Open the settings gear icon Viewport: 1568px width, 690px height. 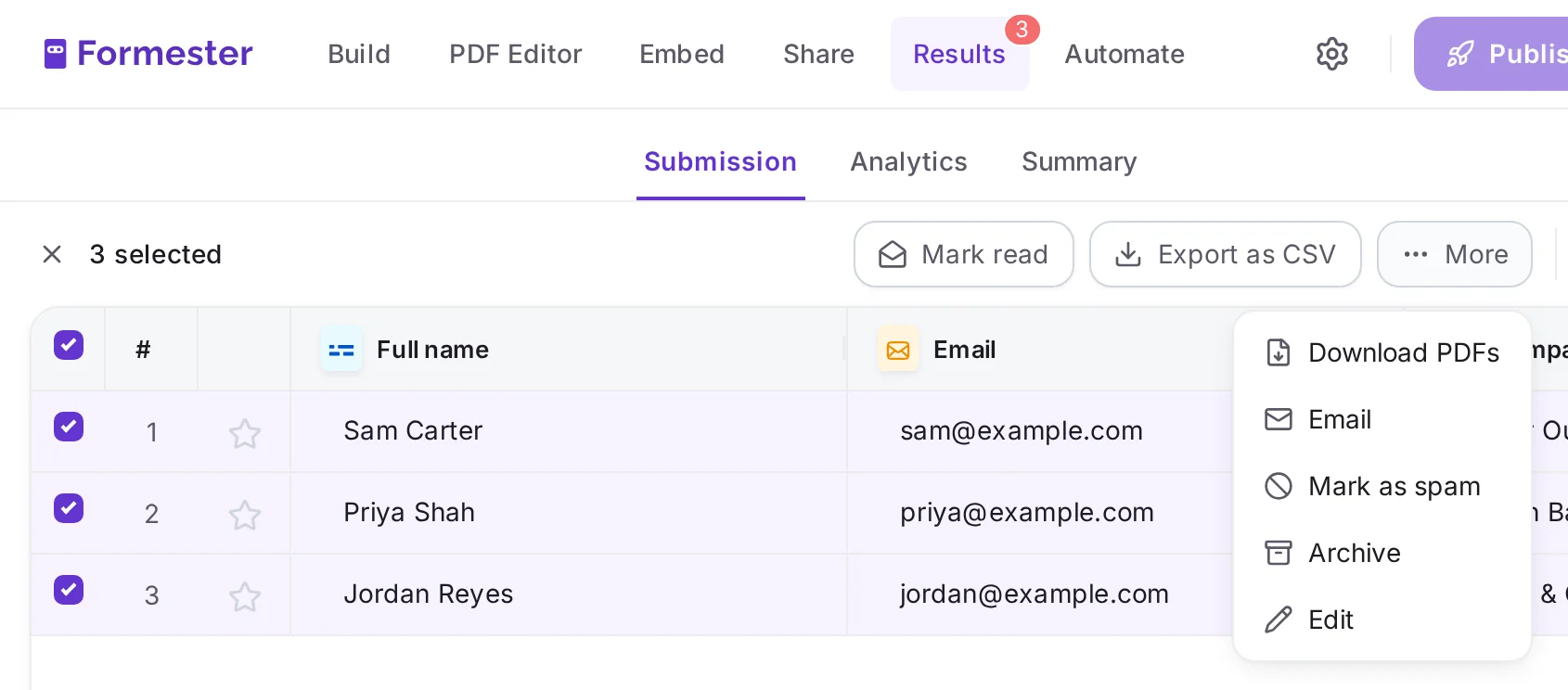pos(1332,54)
